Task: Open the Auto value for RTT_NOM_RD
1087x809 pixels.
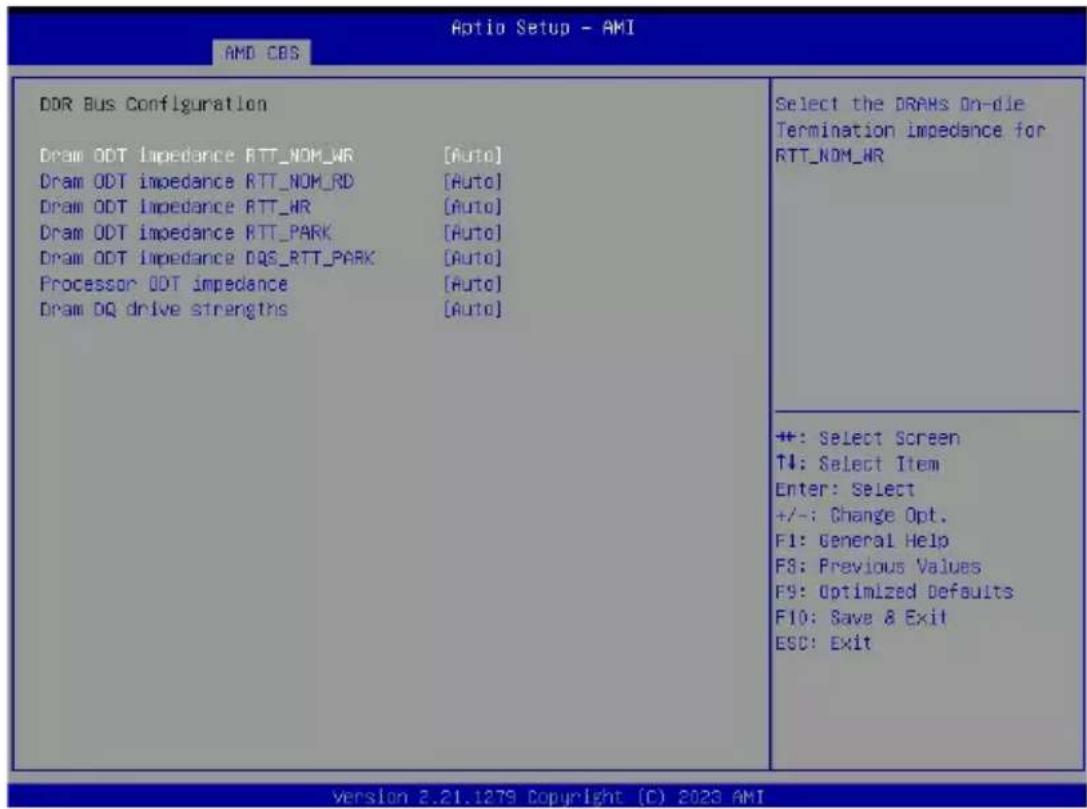Action: click(x=472, y=181)
